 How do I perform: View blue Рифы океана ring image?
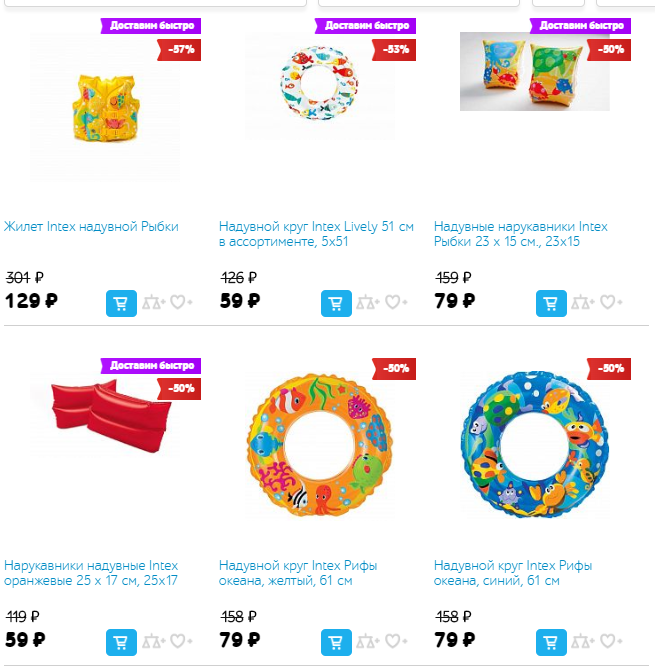coord(535,444)
